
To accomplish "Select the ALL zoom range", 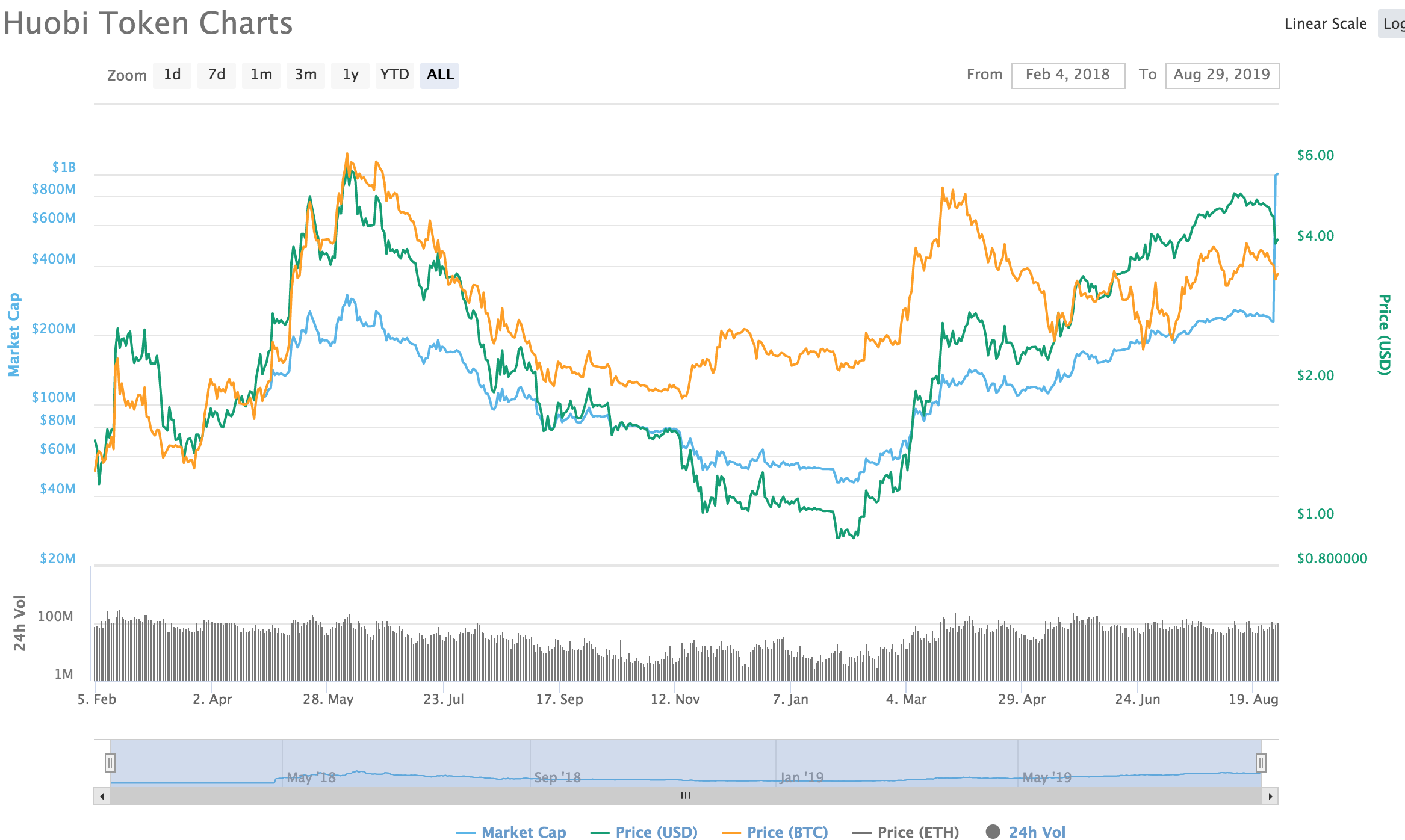I will (439, 75).
